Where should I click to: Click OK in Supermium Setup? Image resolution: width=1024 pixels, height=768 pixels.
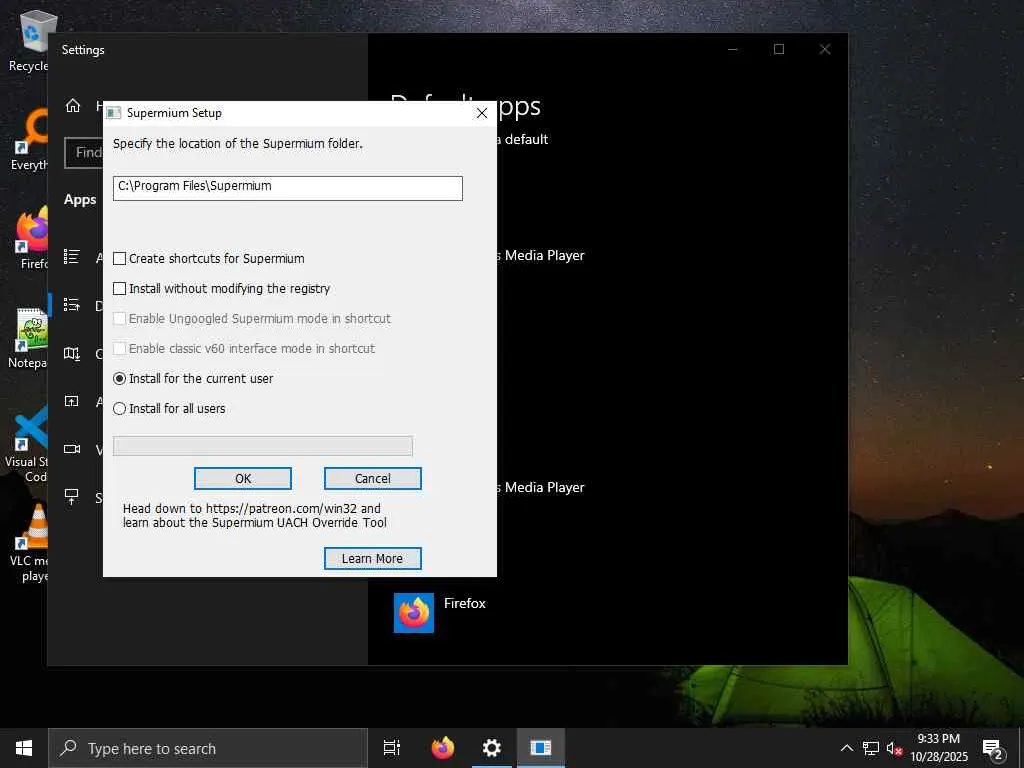243,479
